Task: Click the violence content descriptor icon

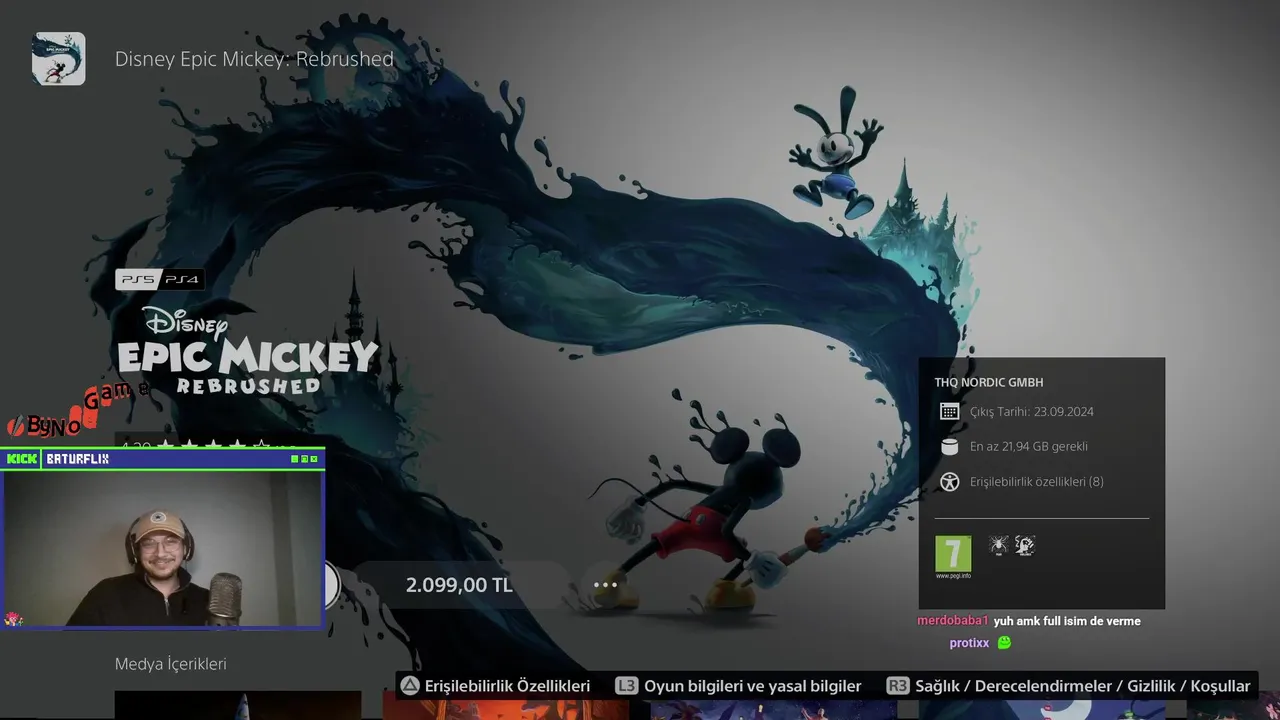Action: [1024, 545]
